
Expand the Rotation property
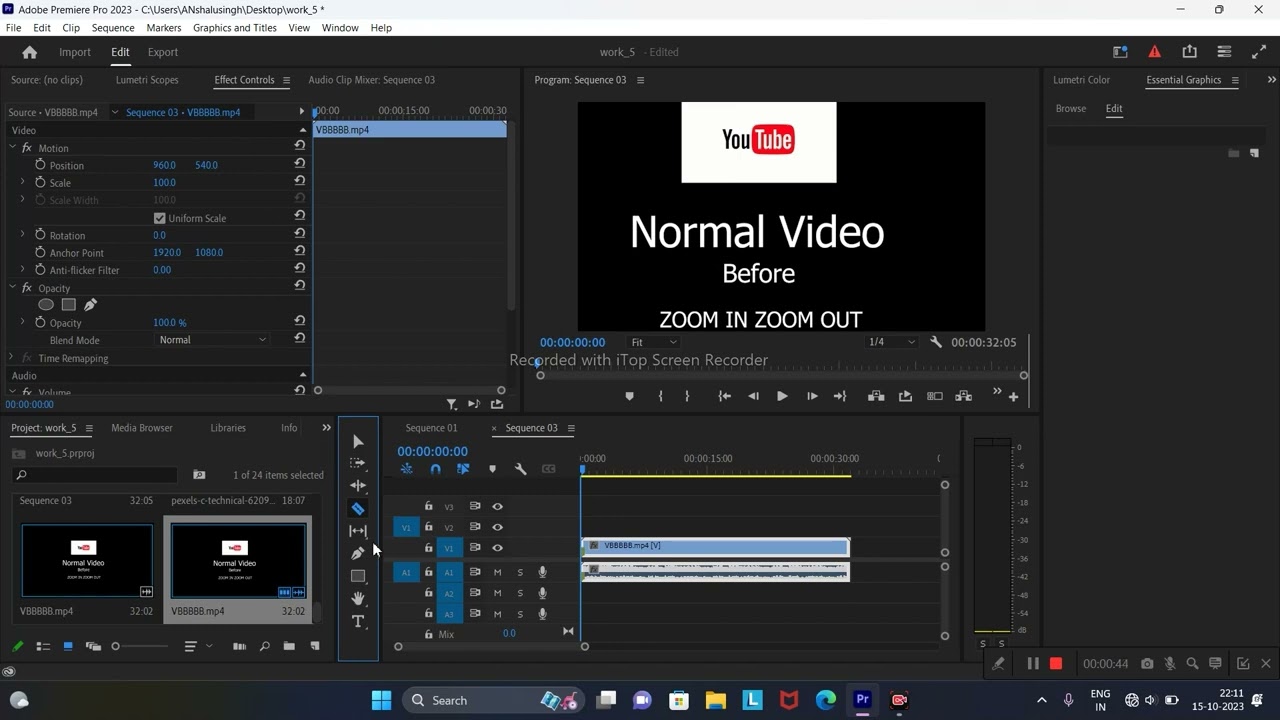22,235
